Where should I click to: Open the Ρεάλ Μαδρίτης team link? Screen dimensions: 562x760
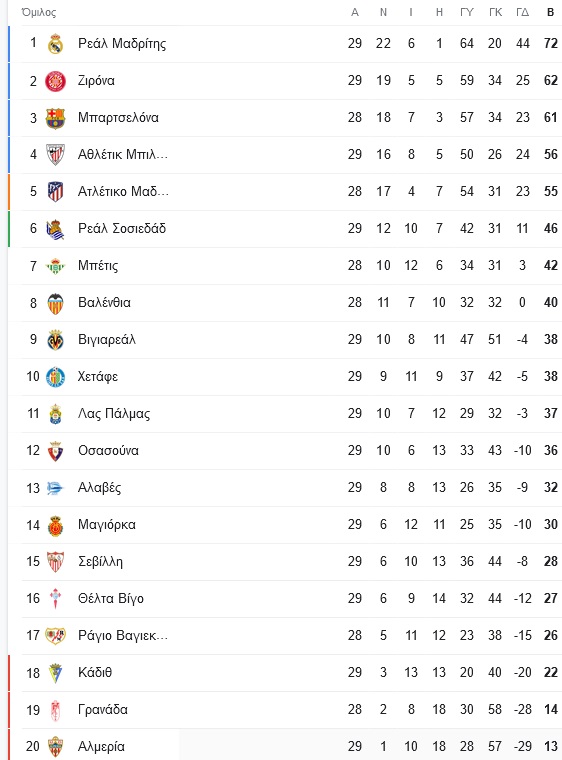122,44
